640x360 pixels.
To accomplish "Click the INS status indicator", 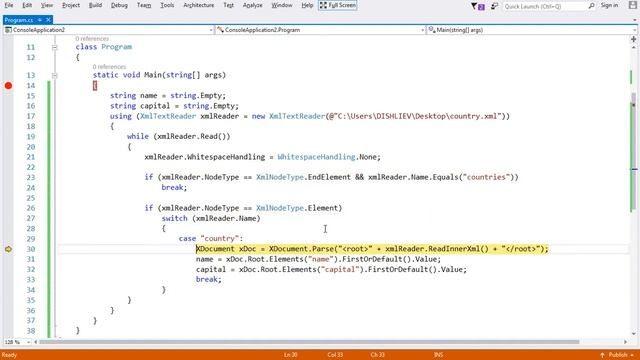I will click(438, 355).
